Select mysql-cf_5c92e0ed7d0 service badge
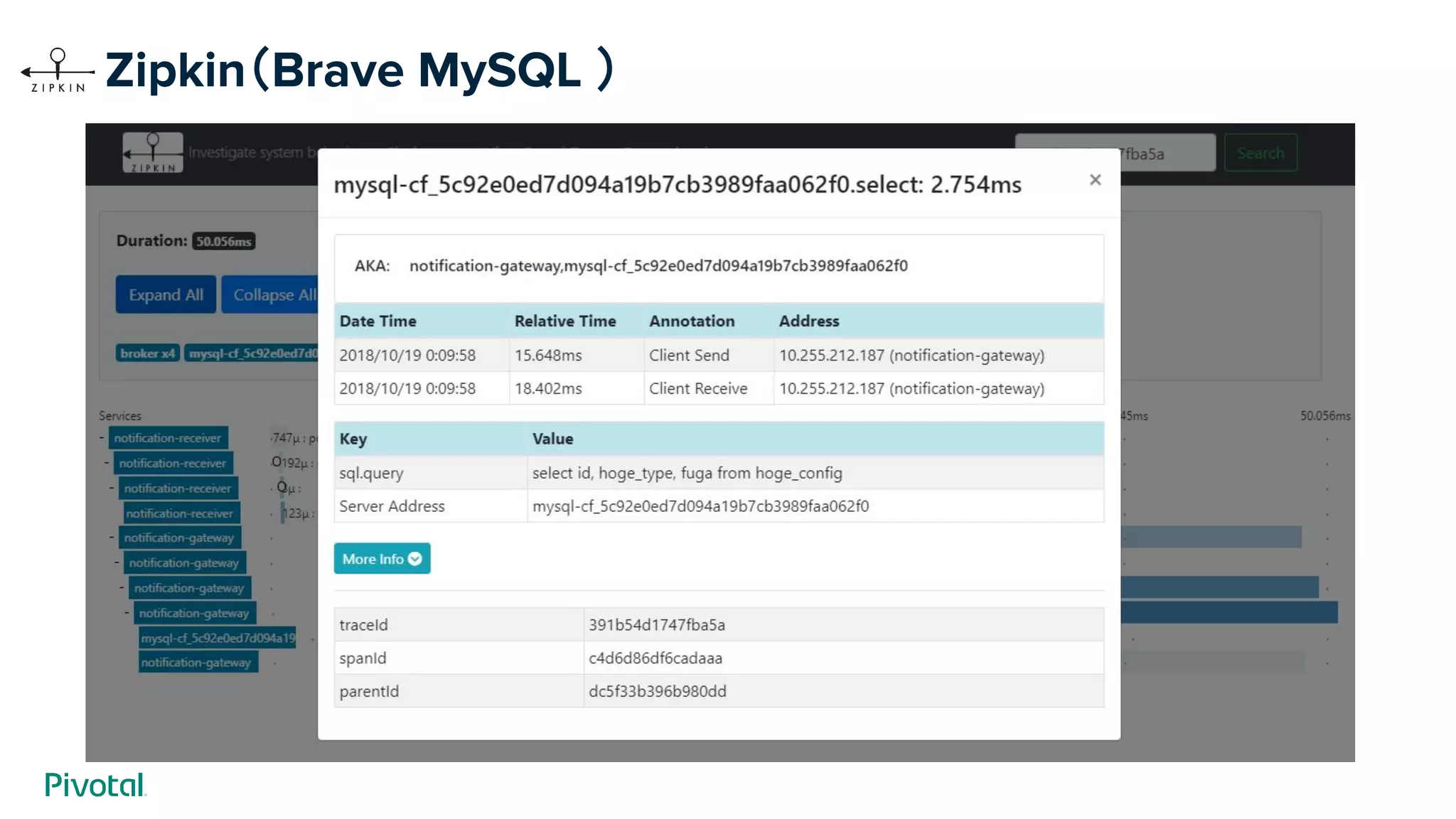The image size is (1456, 819). click(252, 353)
